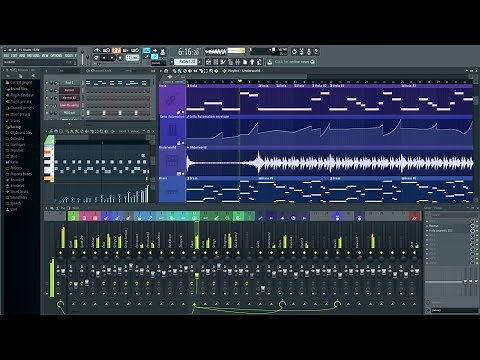
Task: Toggle the Channel rack graph editor icon
Action: pos(153,71)
